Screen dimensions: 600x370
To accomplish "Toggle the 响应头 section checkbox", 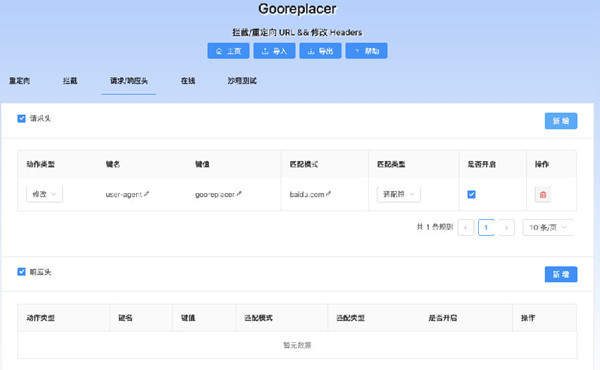I will [21, 272].
